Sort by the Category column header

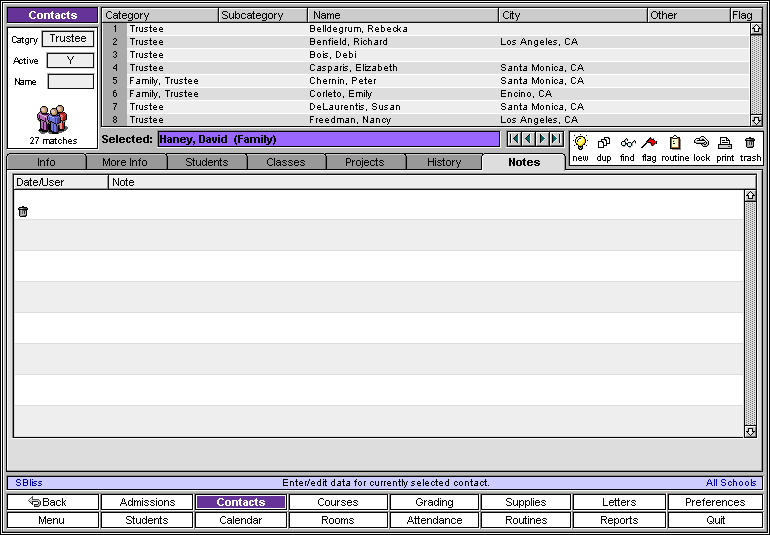click(160, 15)
